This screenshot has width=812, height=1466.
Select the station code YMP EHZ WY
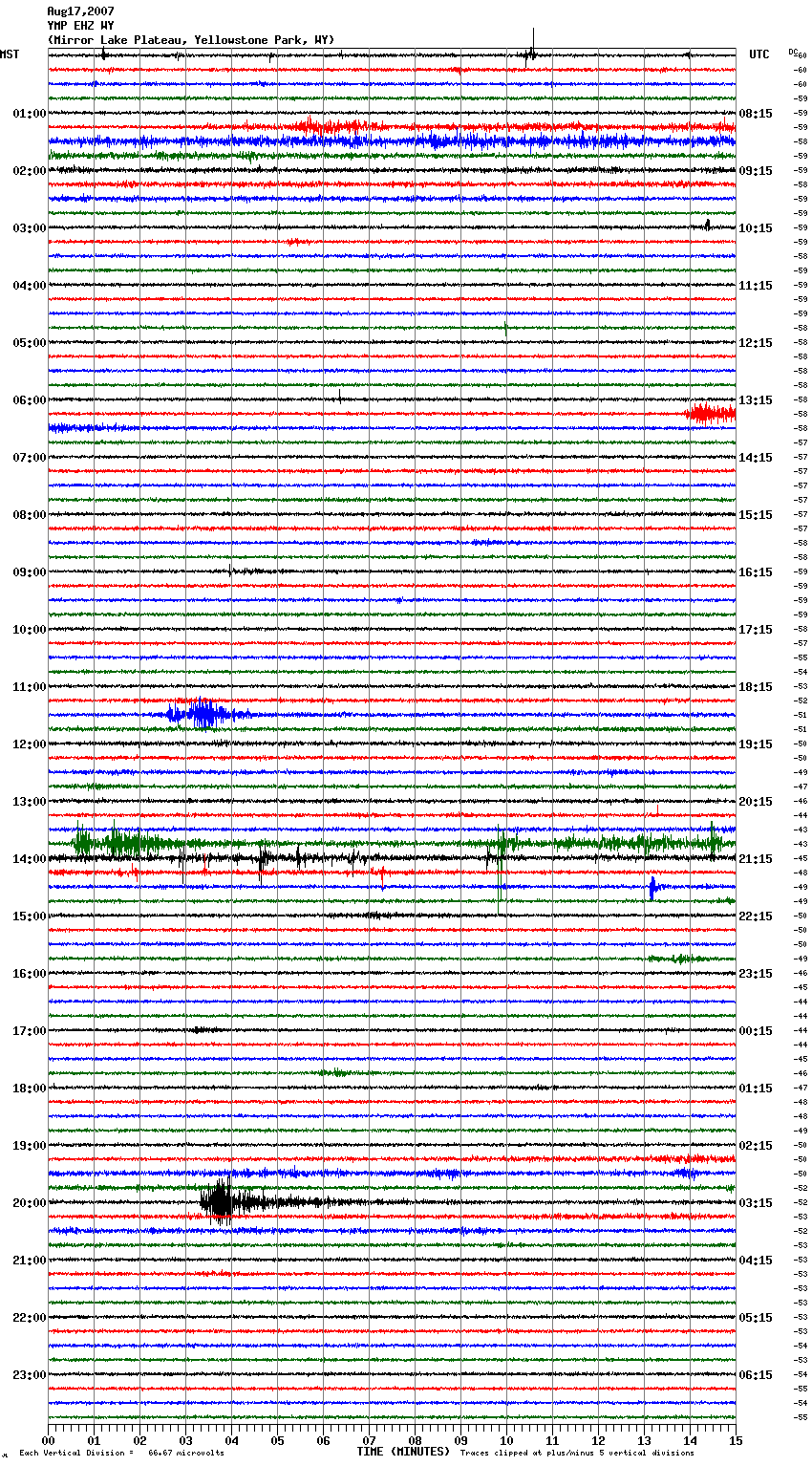(80, 26)
